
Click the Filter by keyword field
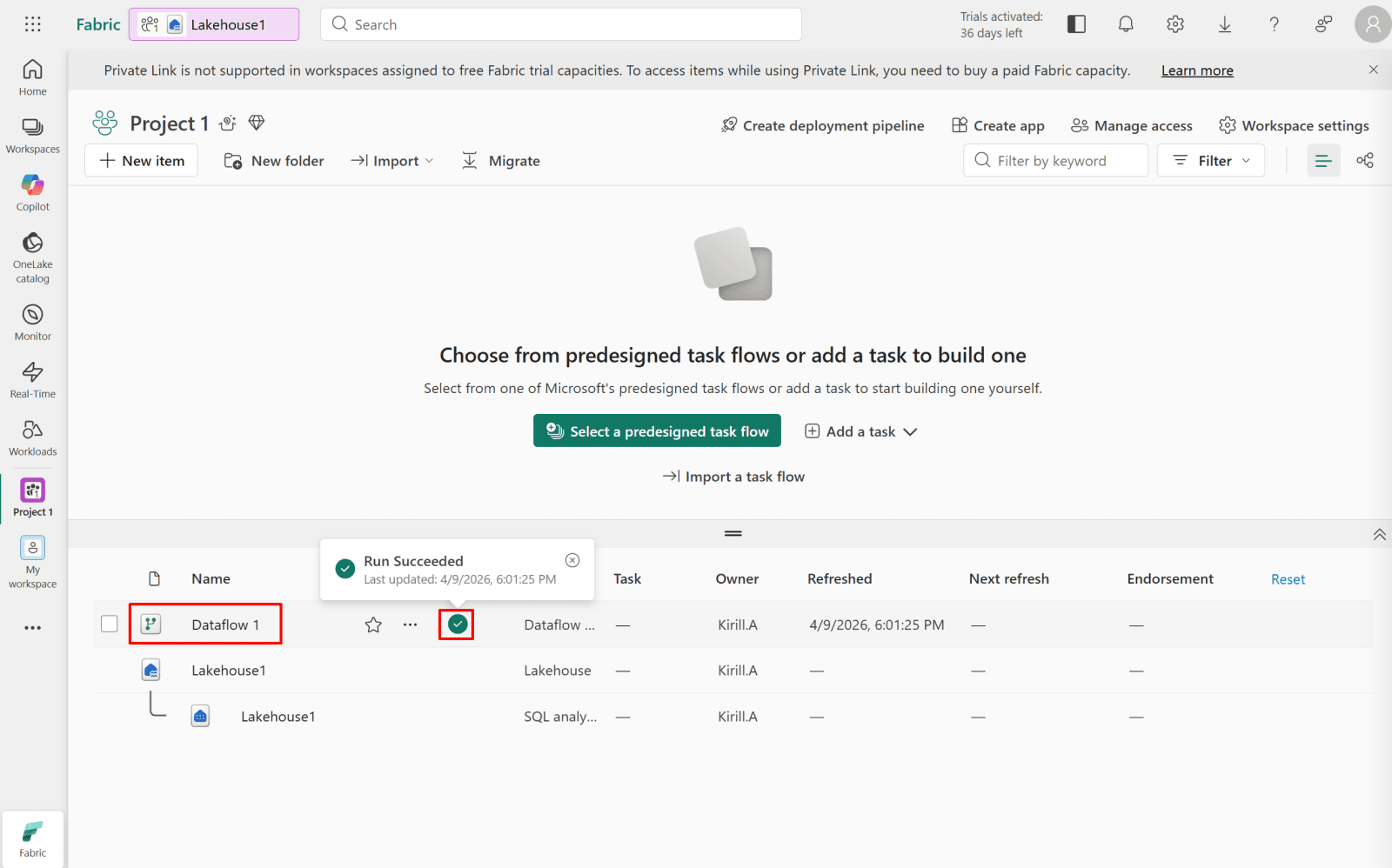[x=1055, y=161]
